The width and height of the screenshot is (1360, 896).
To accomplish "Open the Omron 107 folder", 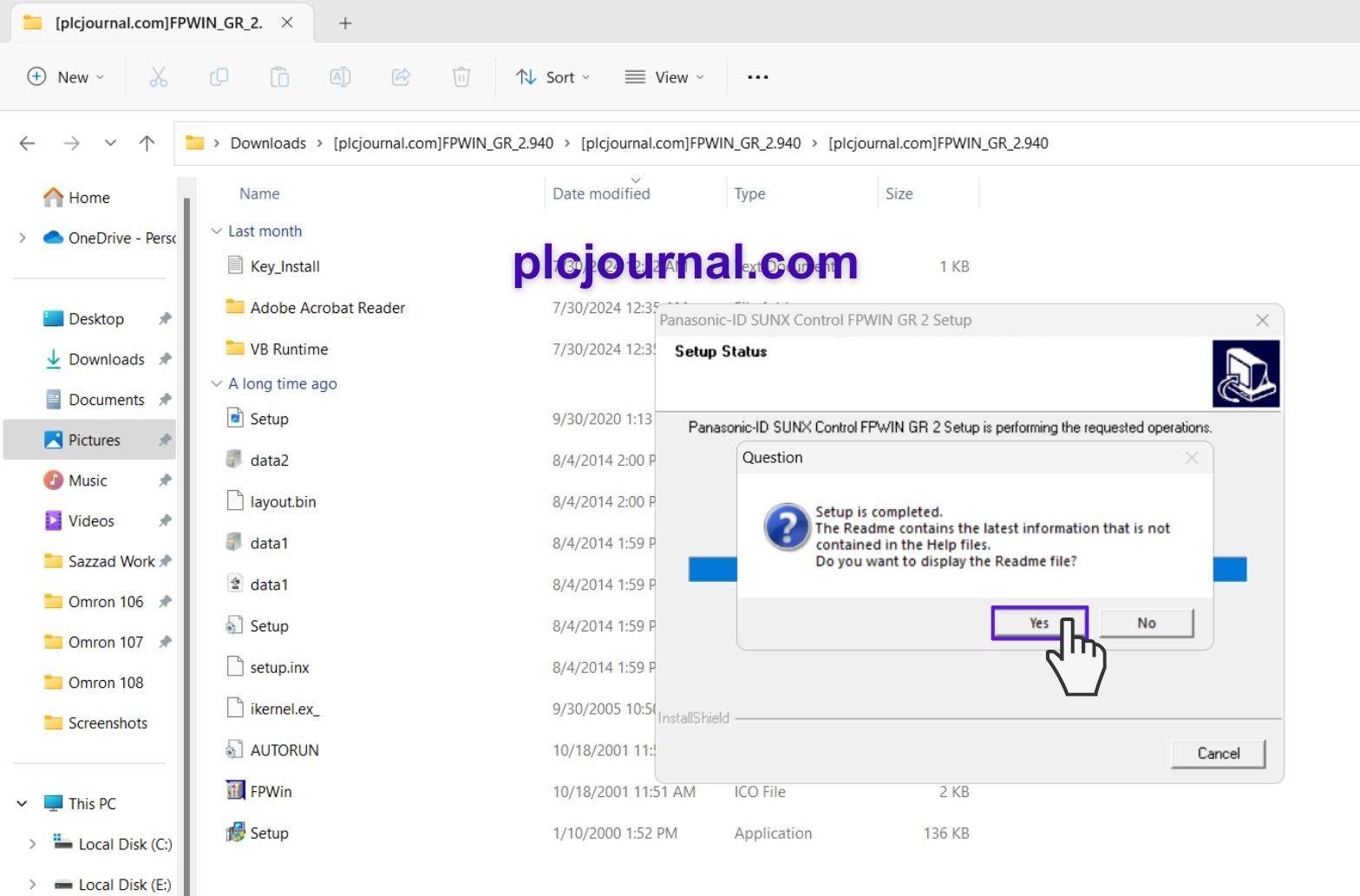I will click(x=105, y=643).
